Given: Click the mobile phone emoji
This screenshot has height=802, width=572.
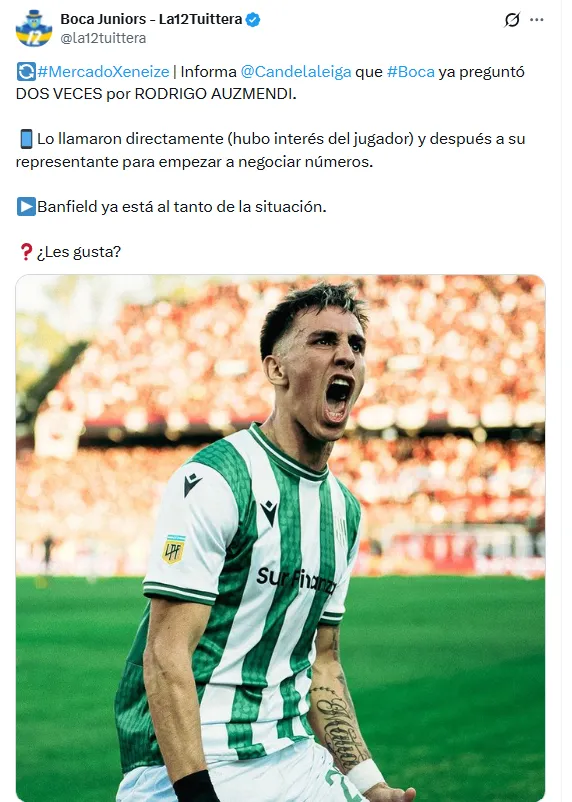Looking at the screenshot, I should pos(26,139).
